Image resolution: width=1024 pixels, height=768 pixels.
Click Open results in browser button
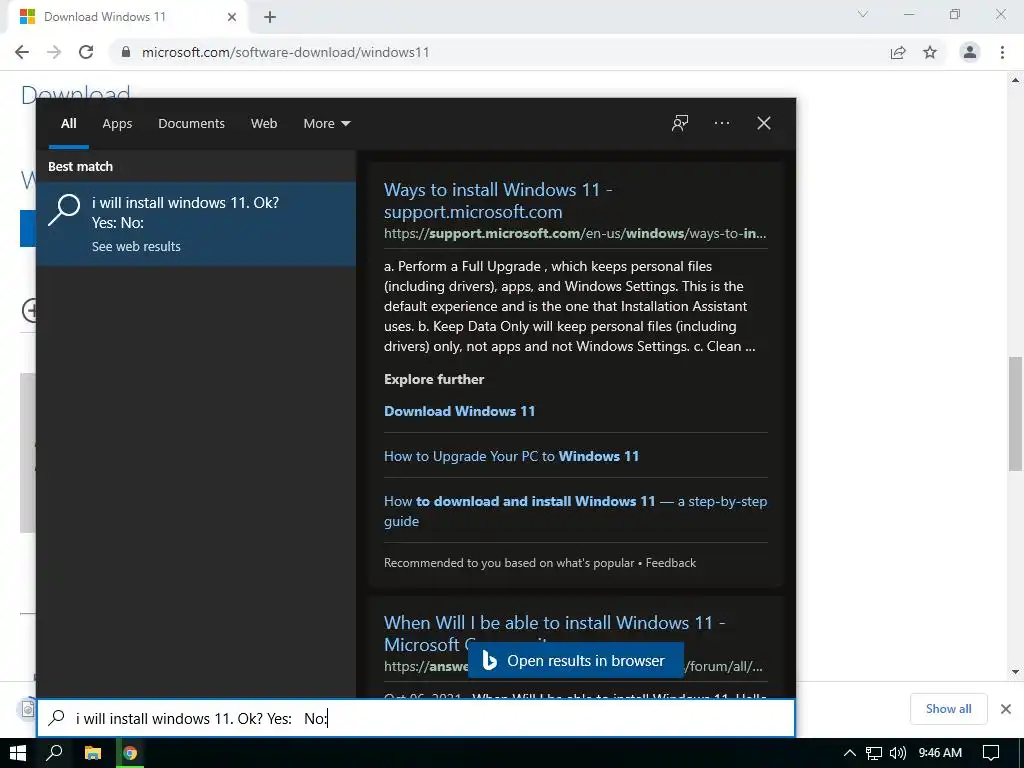(575, 660)
